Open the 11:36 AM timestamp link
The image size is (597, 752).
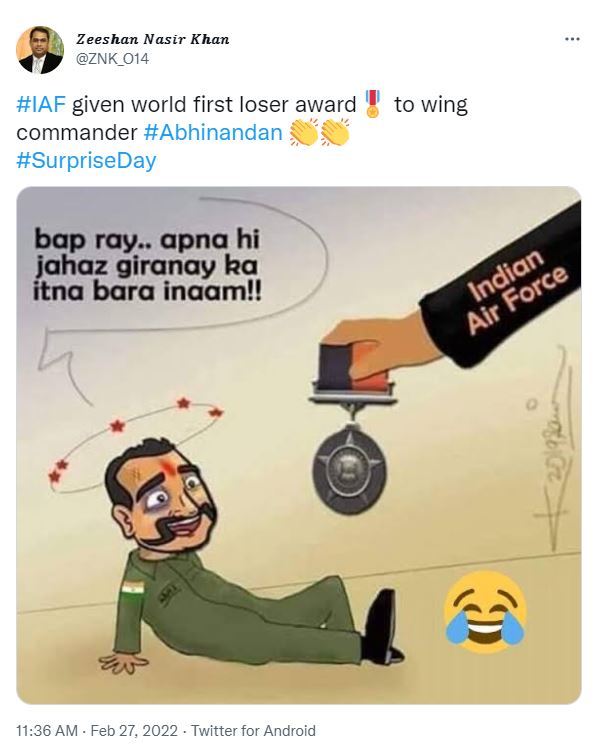(47, 730)
